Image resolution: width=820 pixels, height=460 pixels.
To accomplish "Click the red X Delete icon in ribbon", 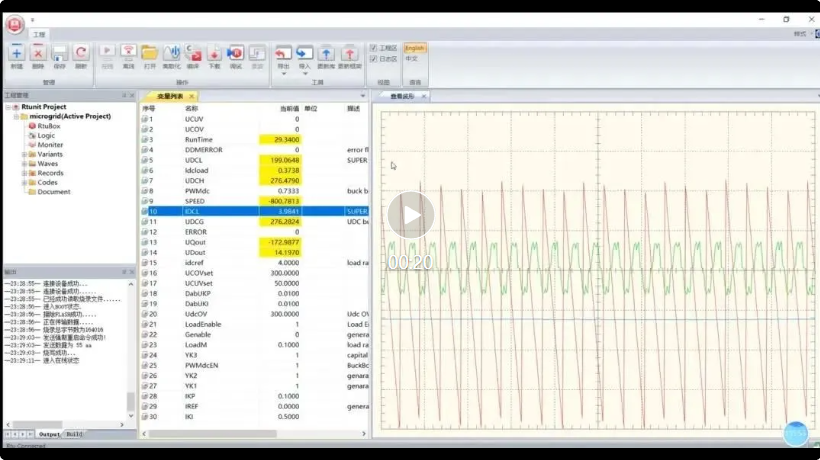I will pos(38,53).
